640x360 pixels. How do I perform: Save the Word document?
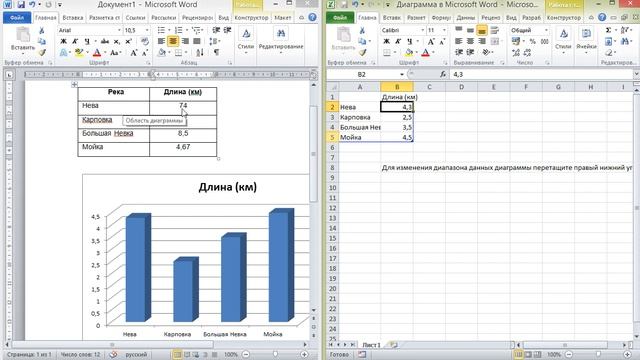pos(20,5)
